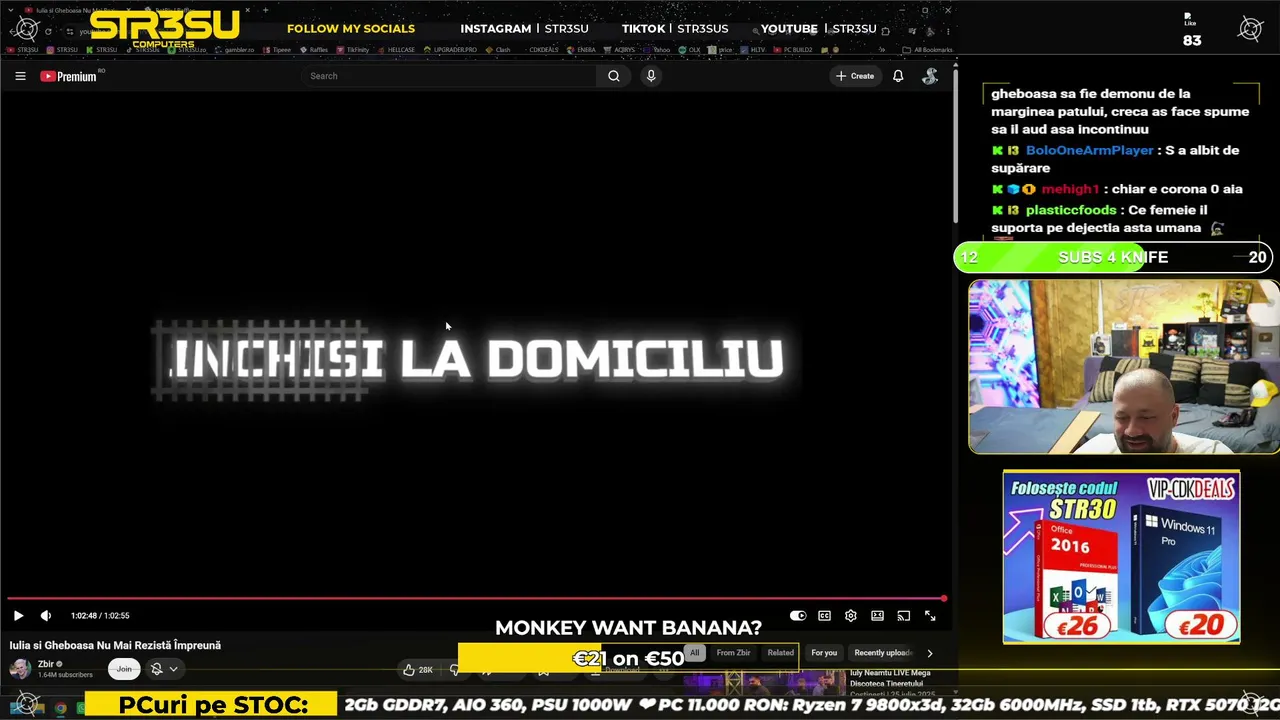
Task: Open the video settings gear
Action: (x=851, y=616)
